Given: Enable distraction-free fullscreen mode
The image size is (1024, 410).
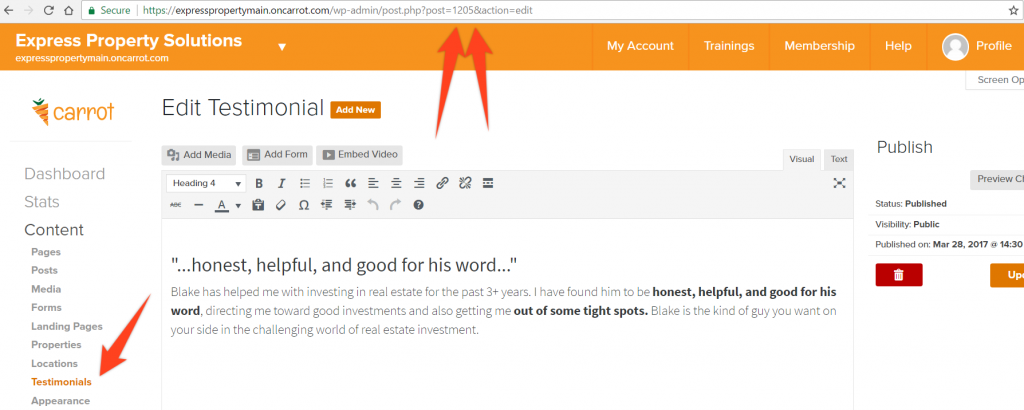Looking at the screenshot, I should 839,183.
